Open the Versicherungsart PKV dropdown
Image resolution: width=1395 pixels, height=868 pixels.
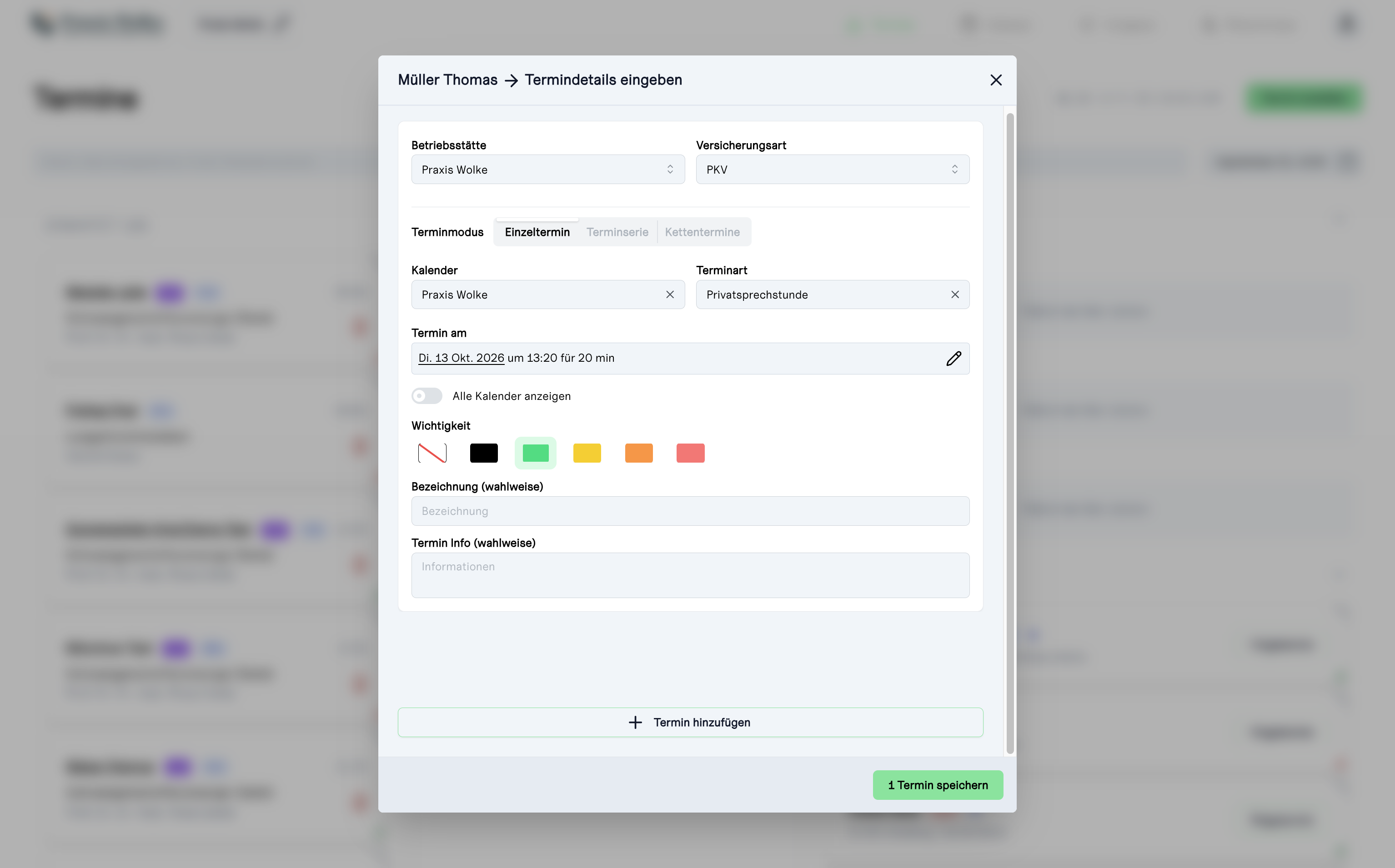coord(832,170)
